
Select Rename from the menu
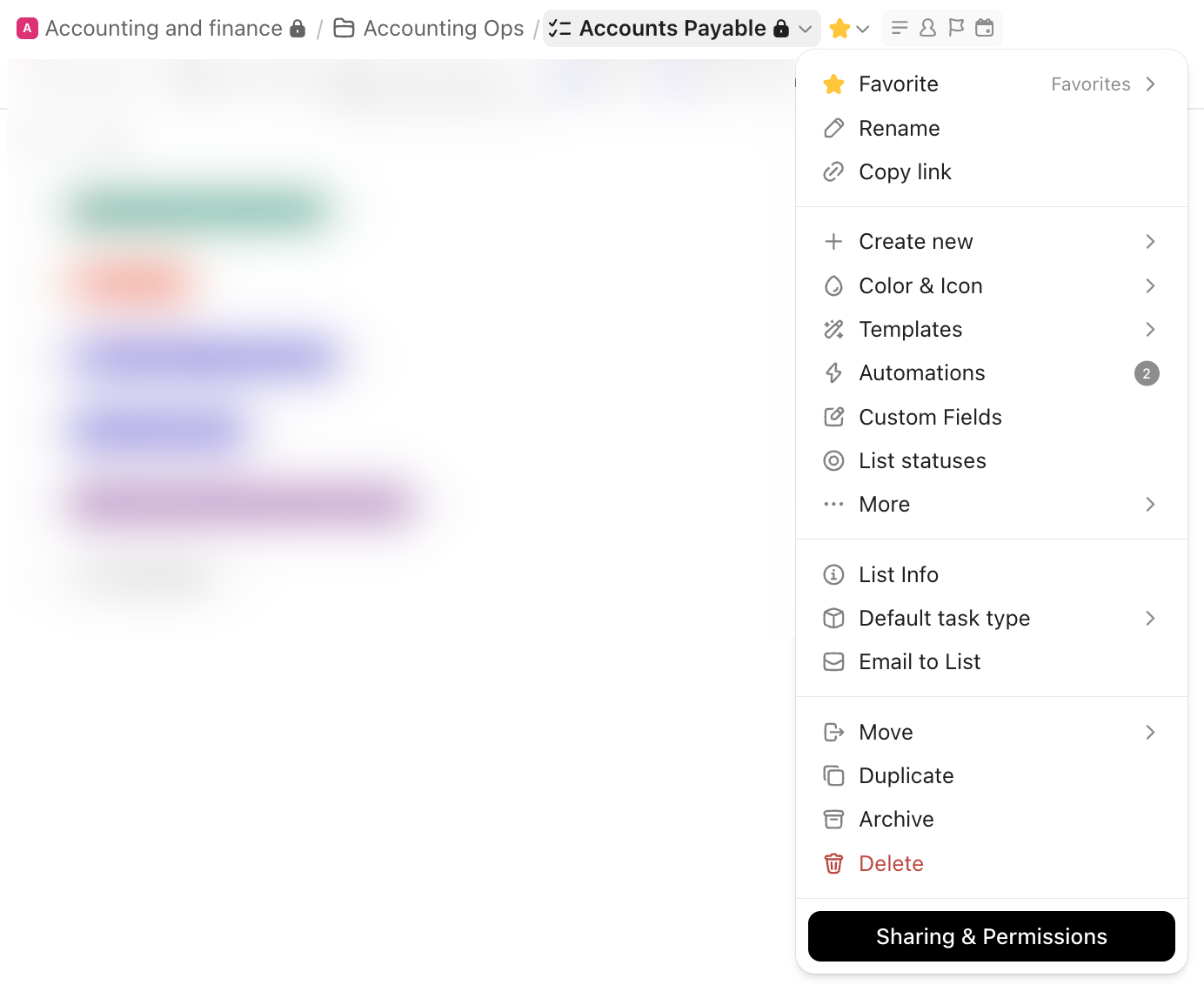(900, 128)
